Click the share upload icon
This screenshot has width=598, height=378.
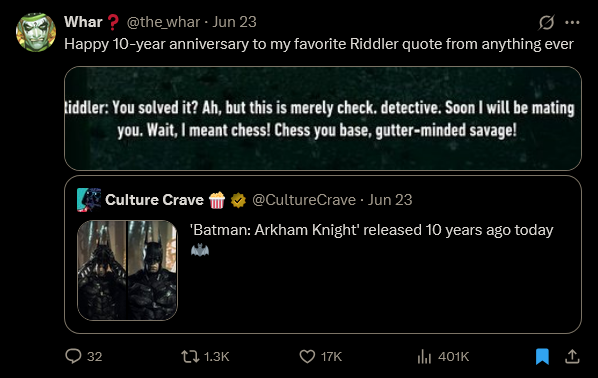click(x=572, y=356)
